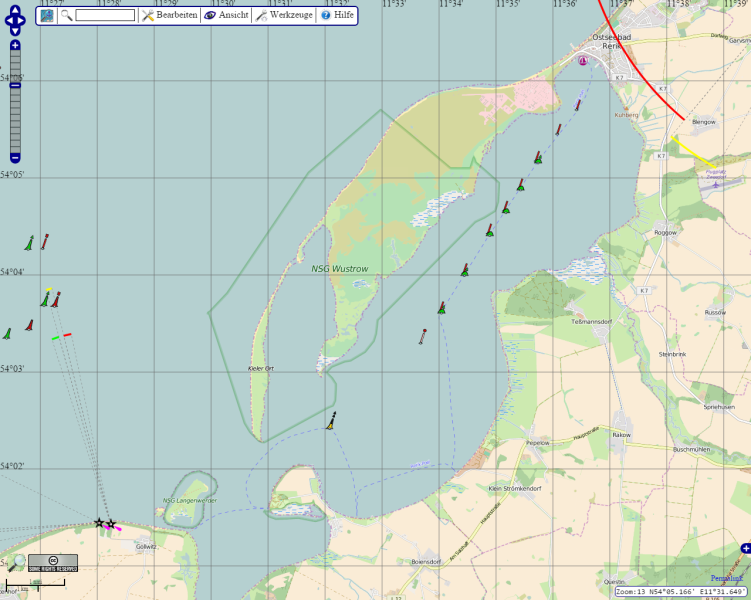This screenshot has width=751, height=600.
Task: Click the search text input field
Action: [x=104, y=16]
